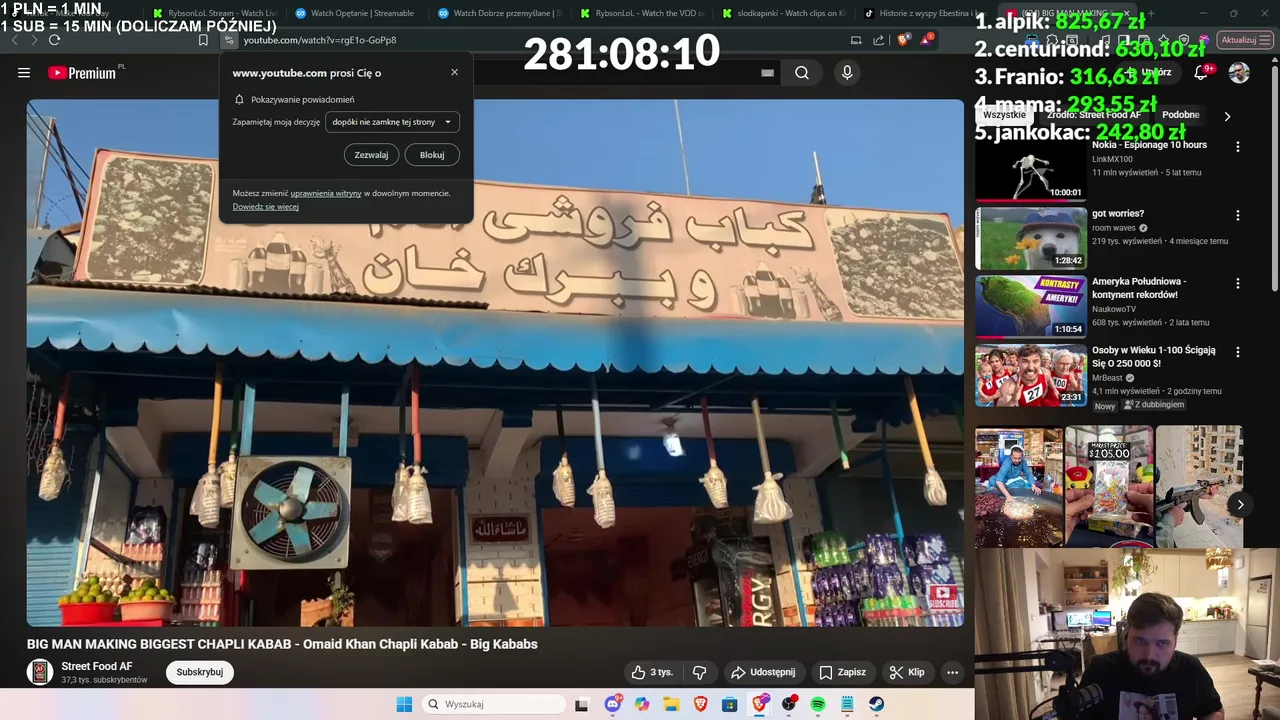
Task: Start voice search with microphone icon
Action: [847, 73]
